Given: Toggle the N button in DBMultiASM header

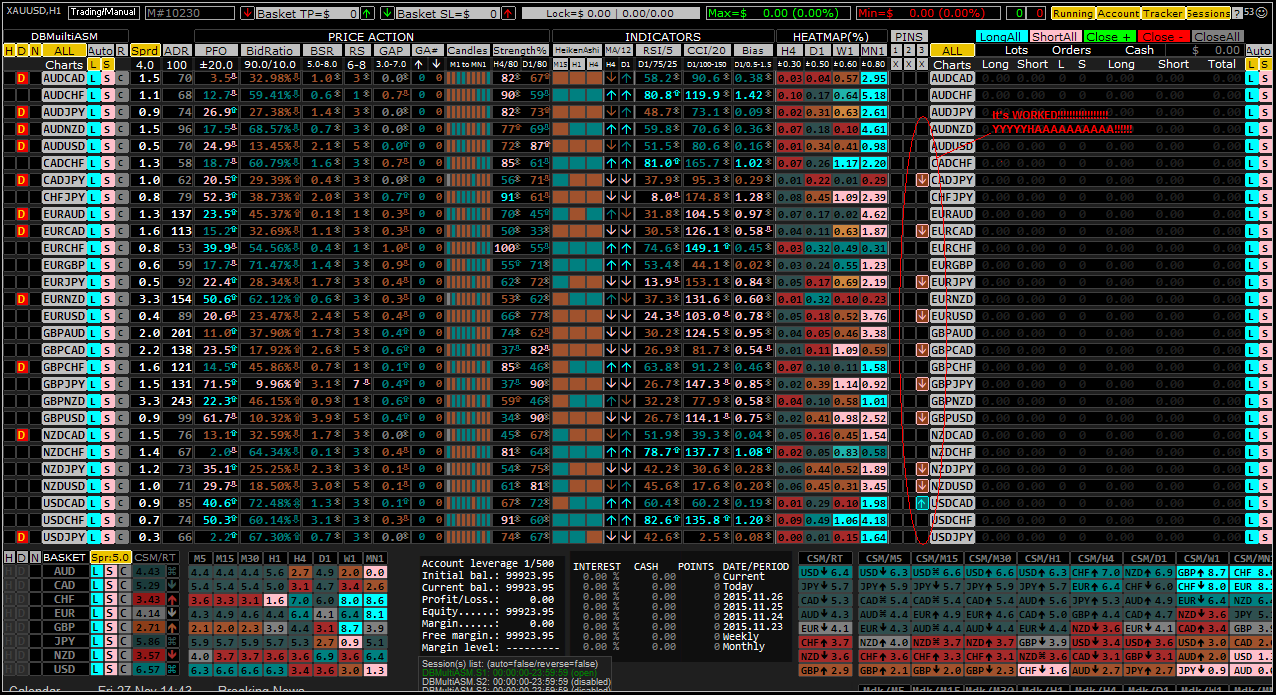Looking at the screenshot, I should pyautogui.click(x=35, y=50).
